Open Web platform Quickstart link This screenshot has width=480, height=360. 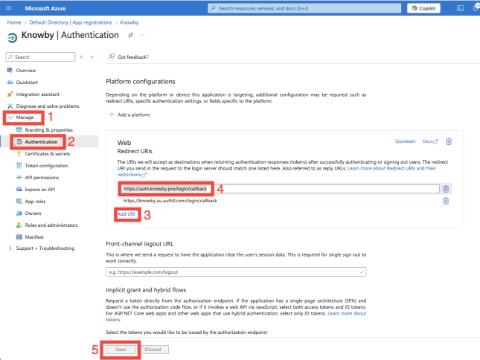pos(405,141)
